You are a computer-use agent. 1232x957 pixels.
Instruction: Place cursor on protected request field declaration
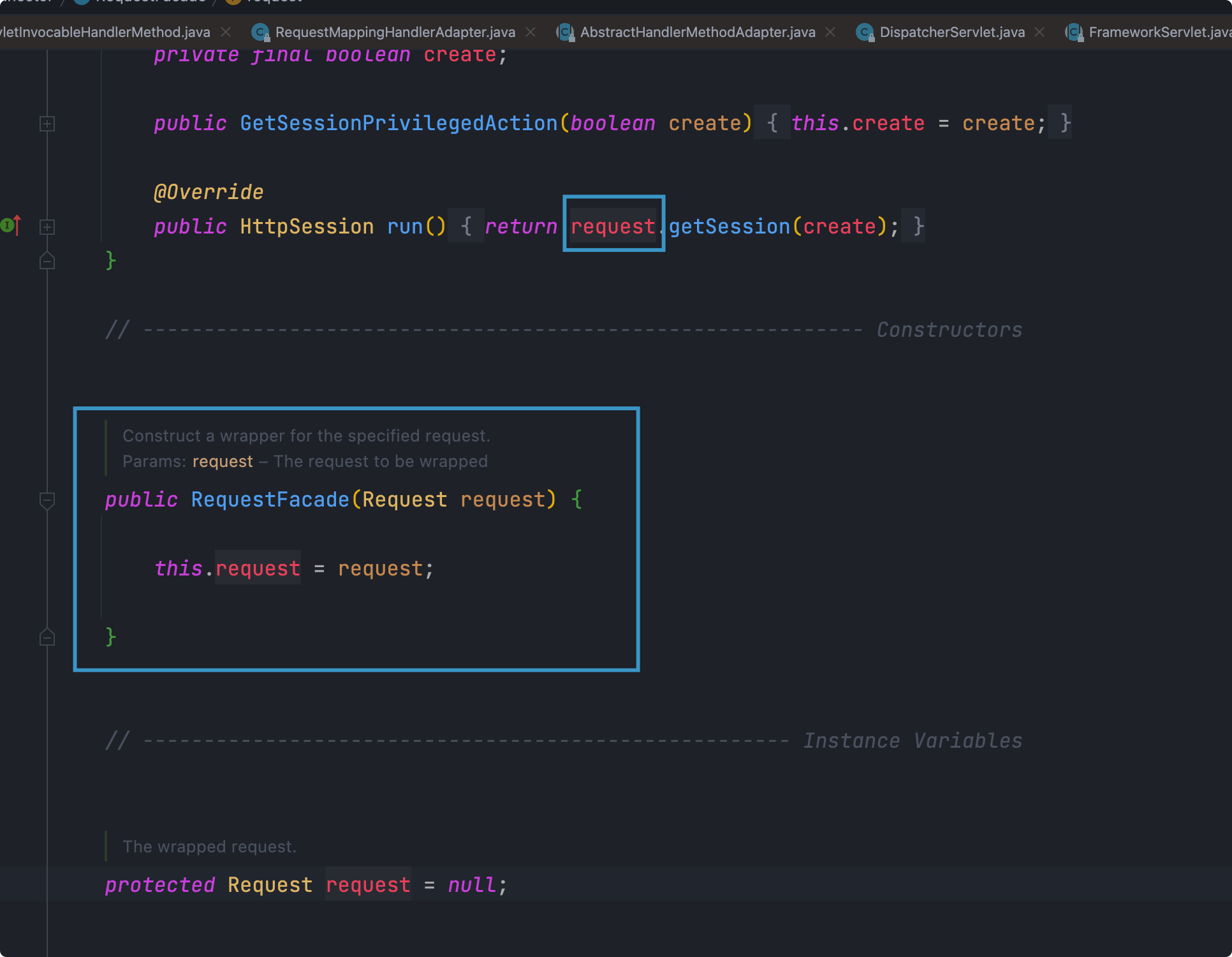pyautogui.click(x=368, y=885)
